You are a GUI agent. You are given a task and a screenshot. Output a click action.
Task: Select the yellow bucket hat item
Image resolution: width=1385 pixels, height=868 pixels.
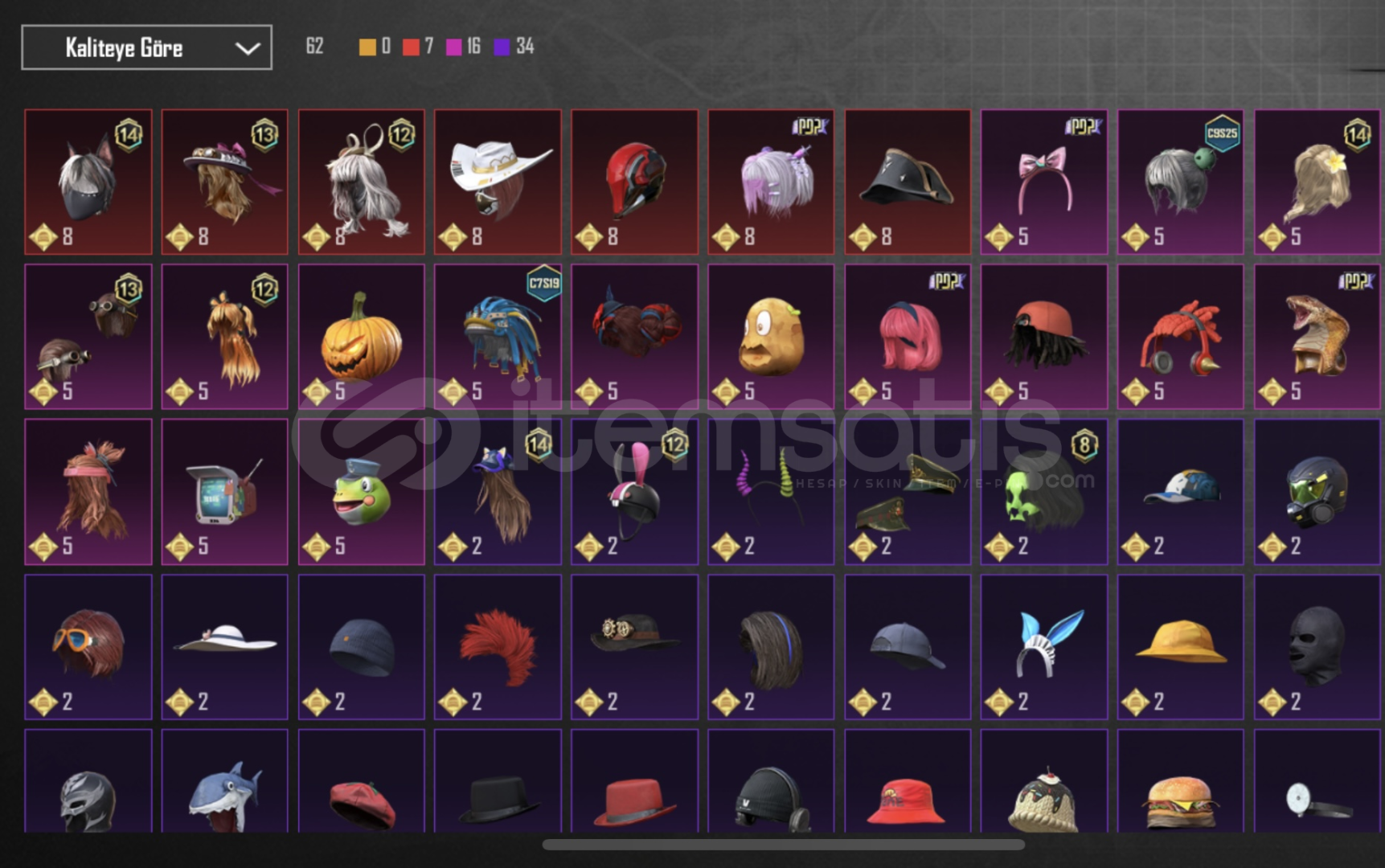(1180, 646)
